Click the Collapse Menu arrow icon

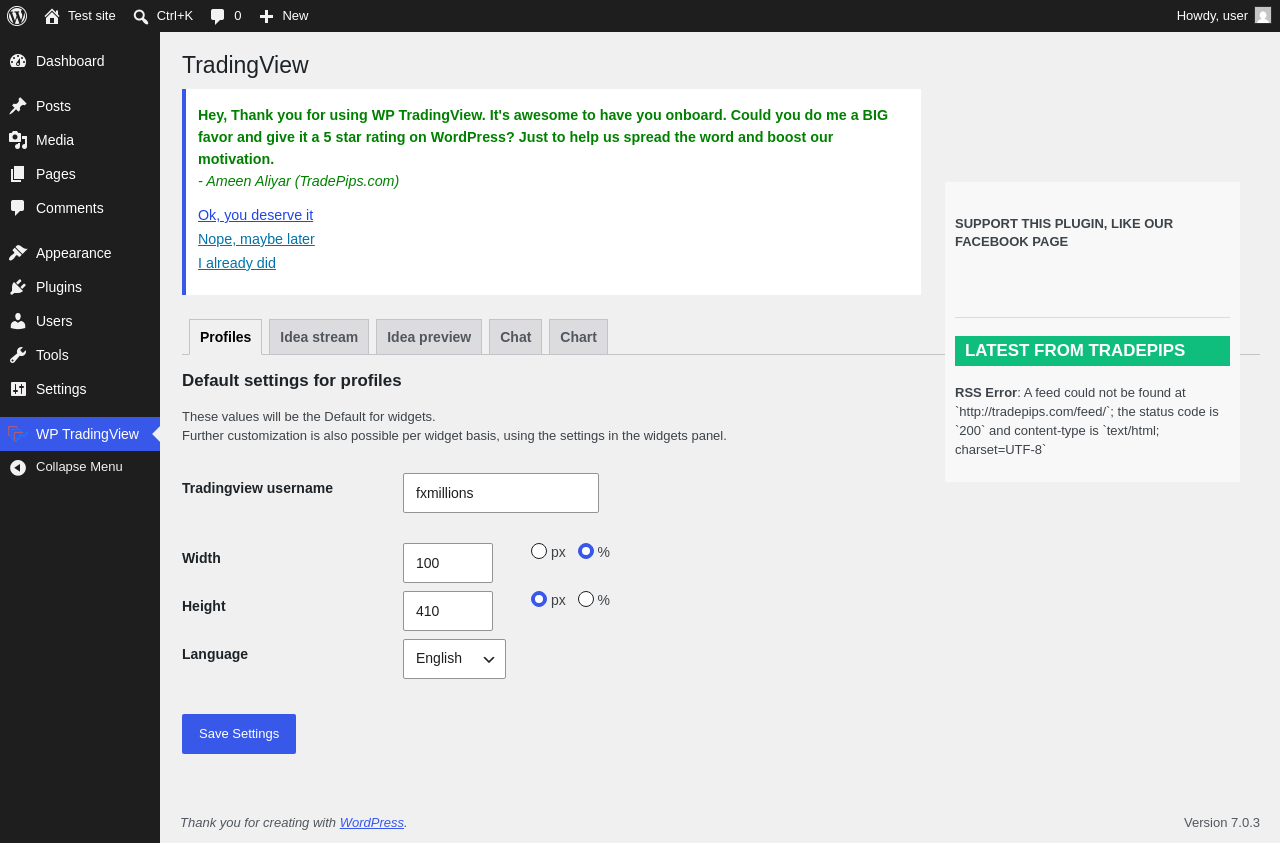click(18, 467)
